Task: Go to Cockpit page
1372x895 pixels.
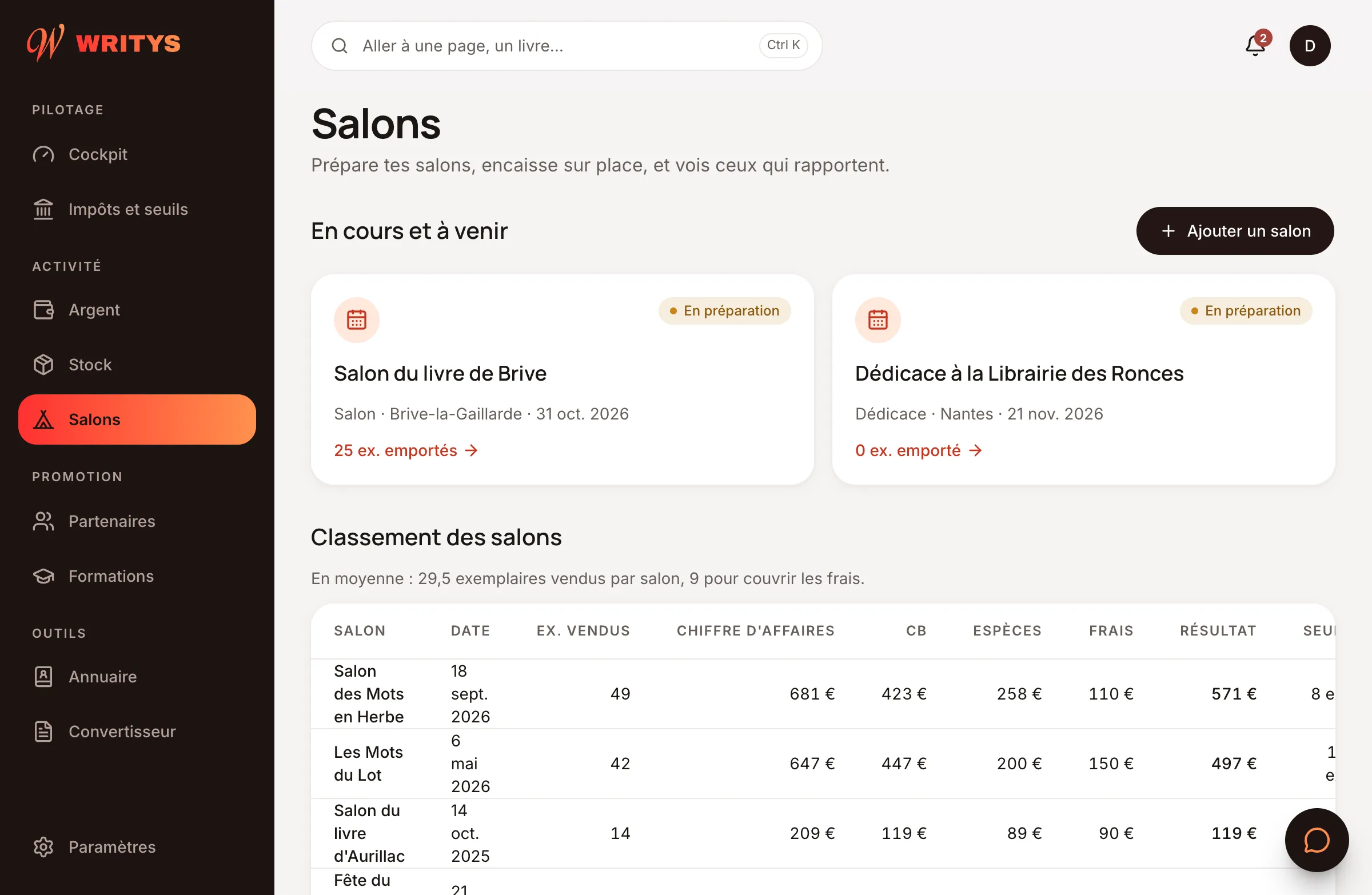Action: (137, 154)
